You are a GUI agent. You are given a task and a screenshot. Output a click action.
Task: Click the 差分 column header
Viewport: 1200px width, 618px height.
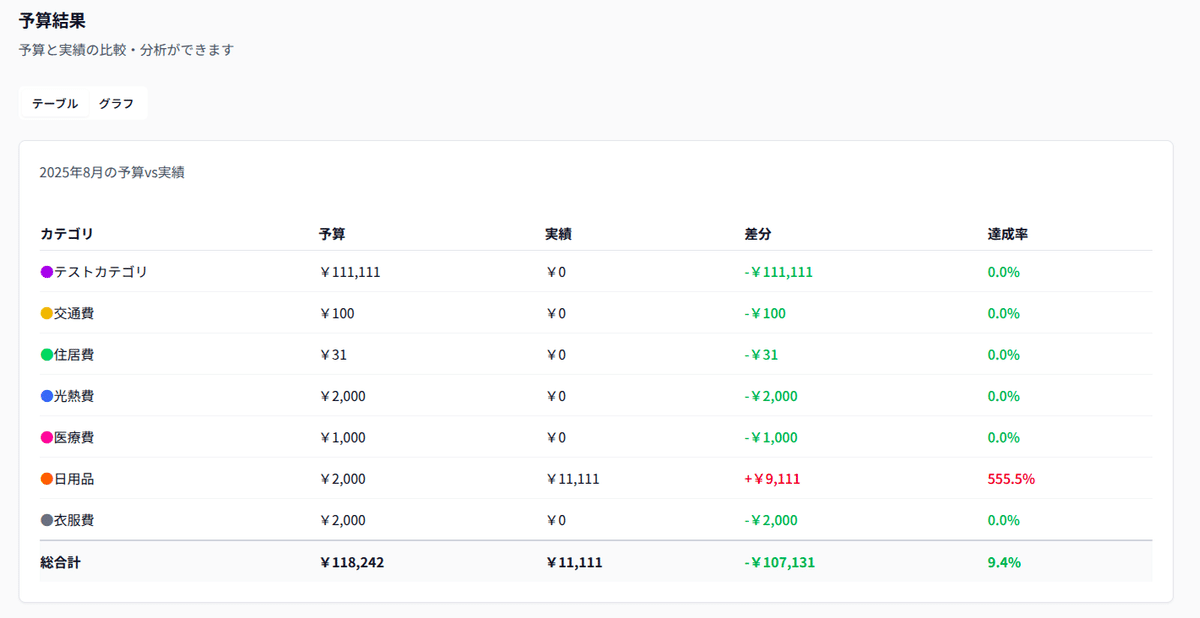758,234
